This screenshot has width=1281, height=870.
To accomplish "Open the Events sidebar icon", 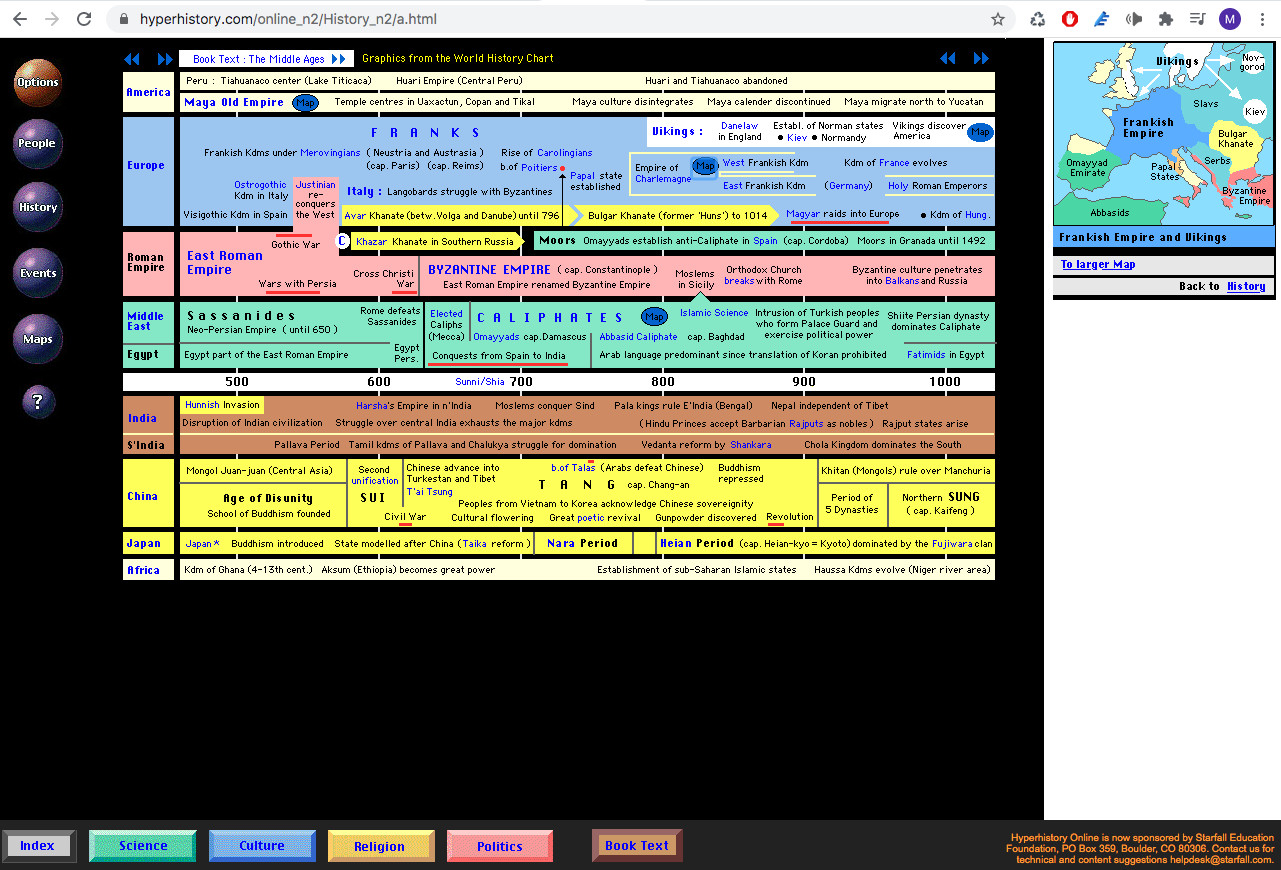I will (37, 272).
